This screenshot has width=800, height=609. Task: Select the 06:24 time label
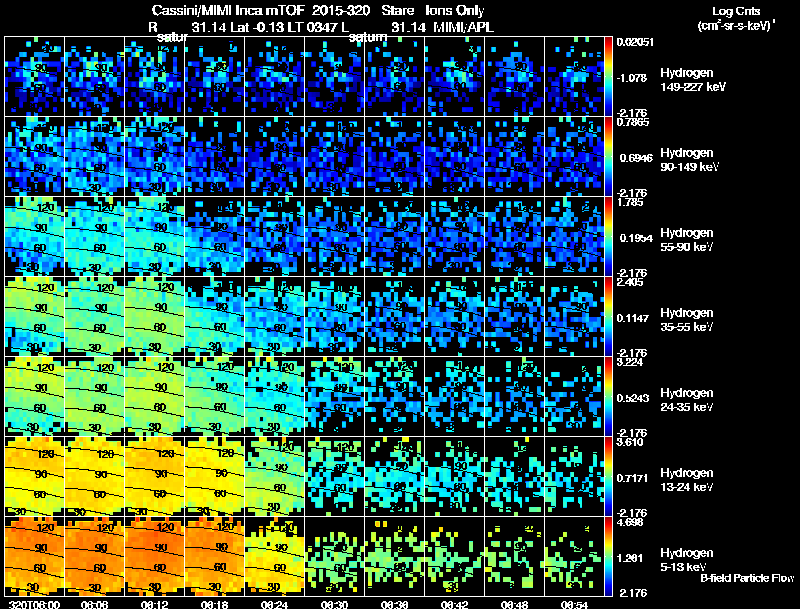point(274,604)
